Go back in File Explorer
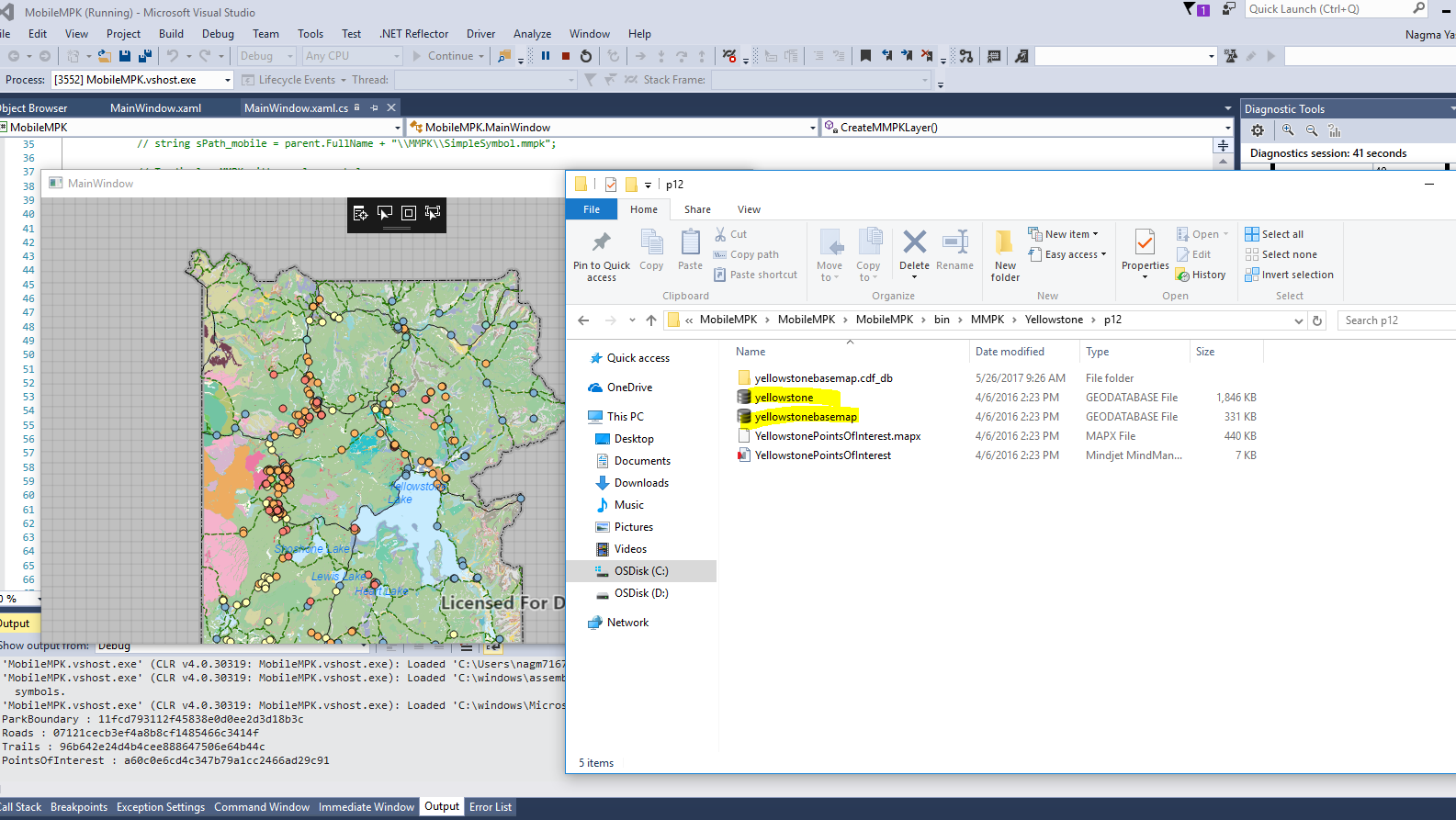Image resolution: width=1456 pixels, height=820 pixels. click(583, 320)
